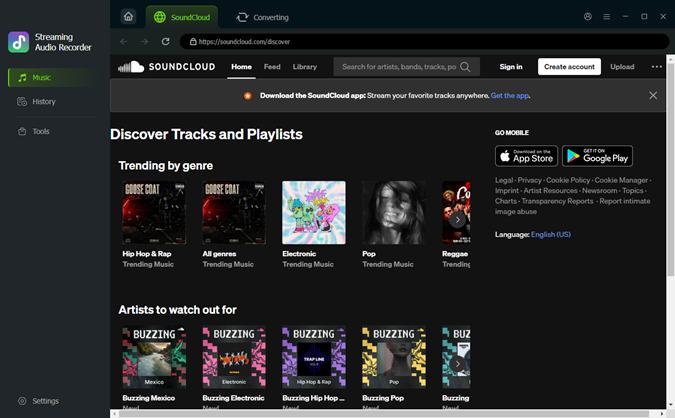675x418 pixels.
Task: Advance the Trending by genre carousel arrow
Action: 458,220
